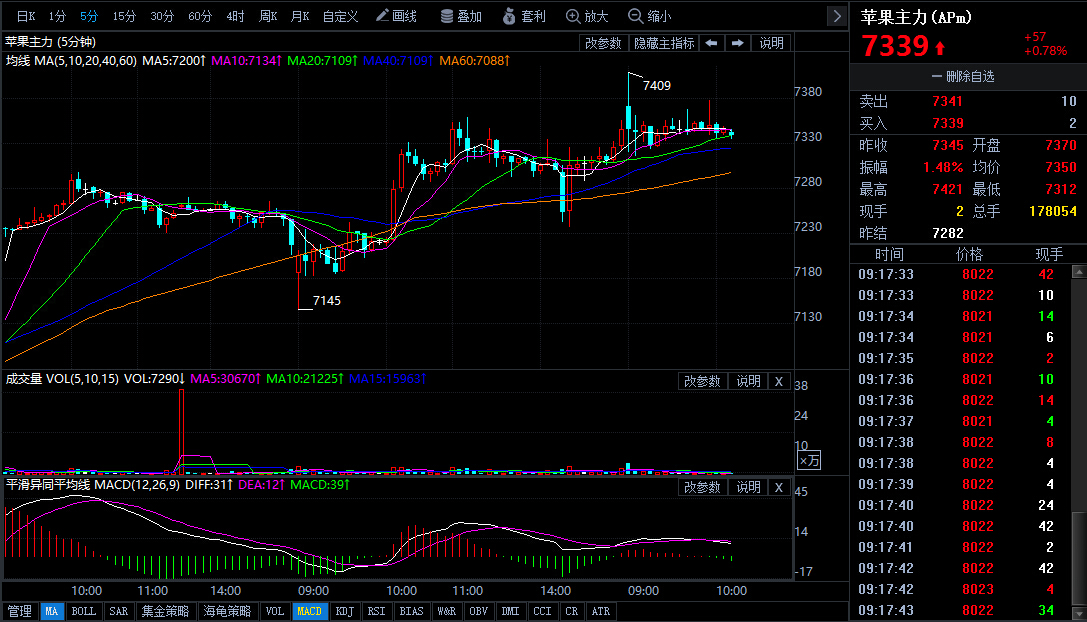The image size is (1087, 622).
Task: Select the DMI indicator tab
Action: point(510,611)
